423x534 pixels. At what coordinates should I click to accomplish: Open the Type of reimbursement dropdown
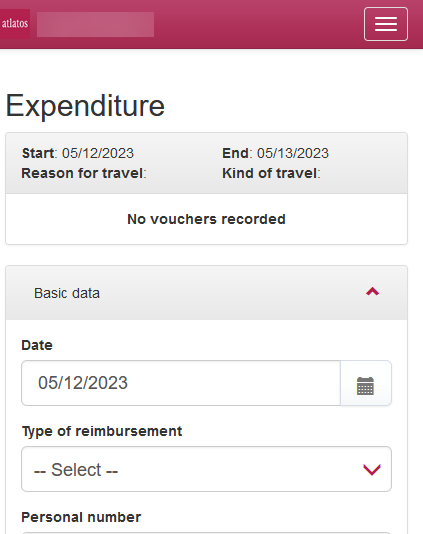(206, 469)
